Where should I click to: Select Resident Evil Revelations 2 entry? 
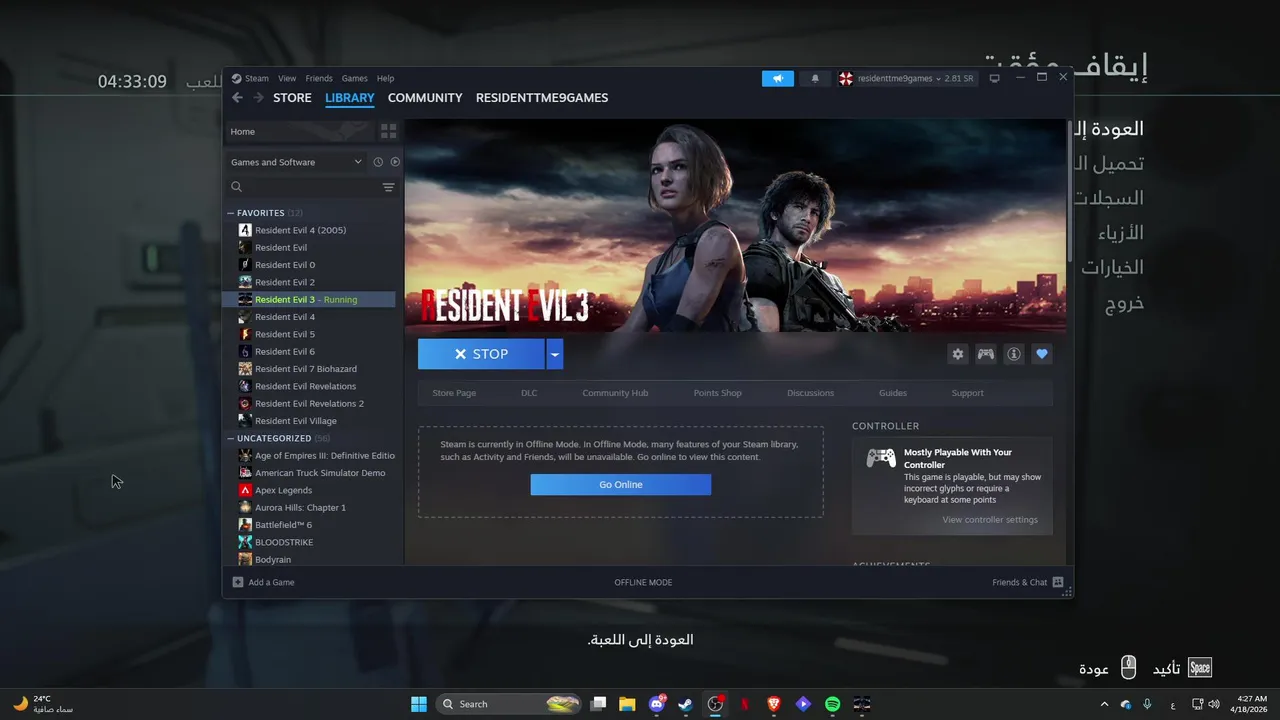(310, 404)
